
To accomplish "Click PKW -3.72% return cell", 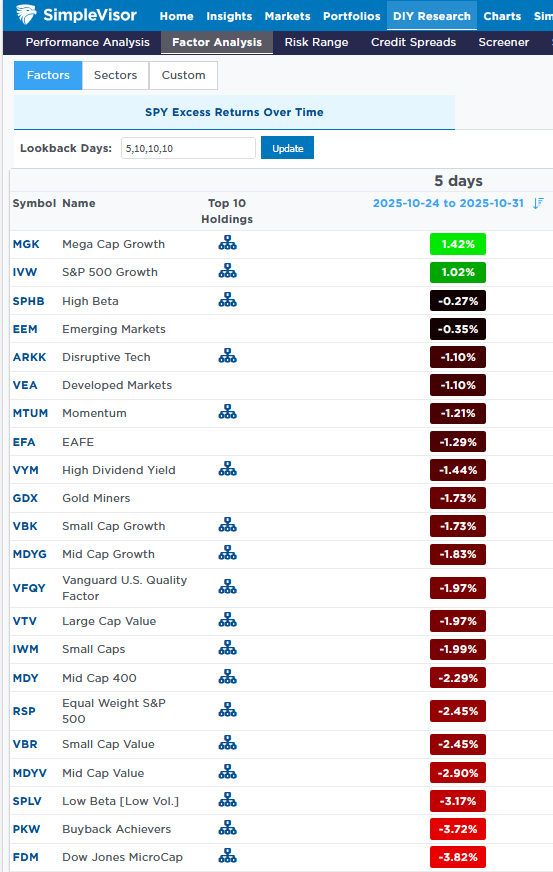I will (458, 829).
